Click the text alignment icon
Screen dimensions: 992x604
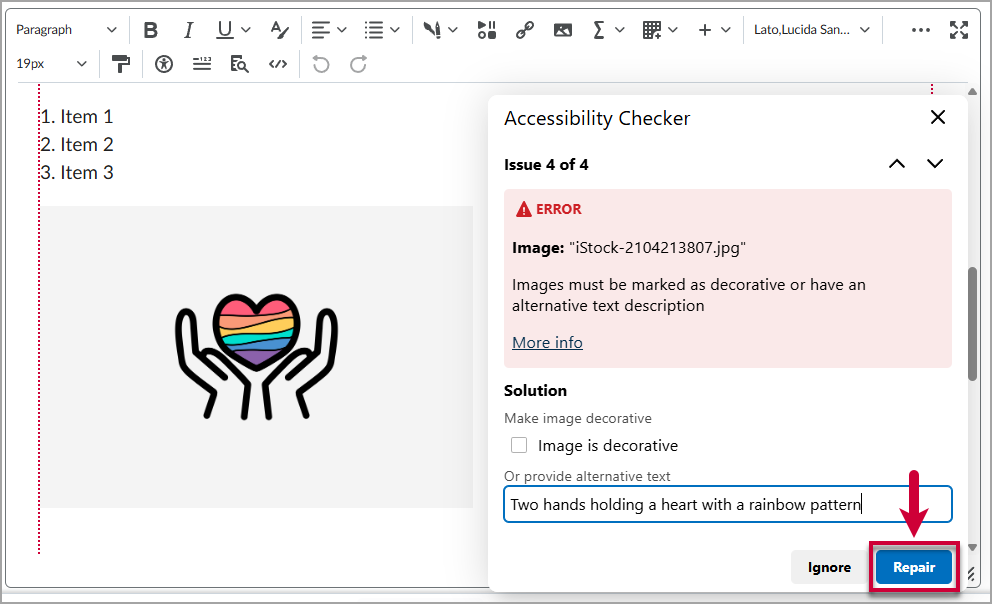[x=321, y=30]
